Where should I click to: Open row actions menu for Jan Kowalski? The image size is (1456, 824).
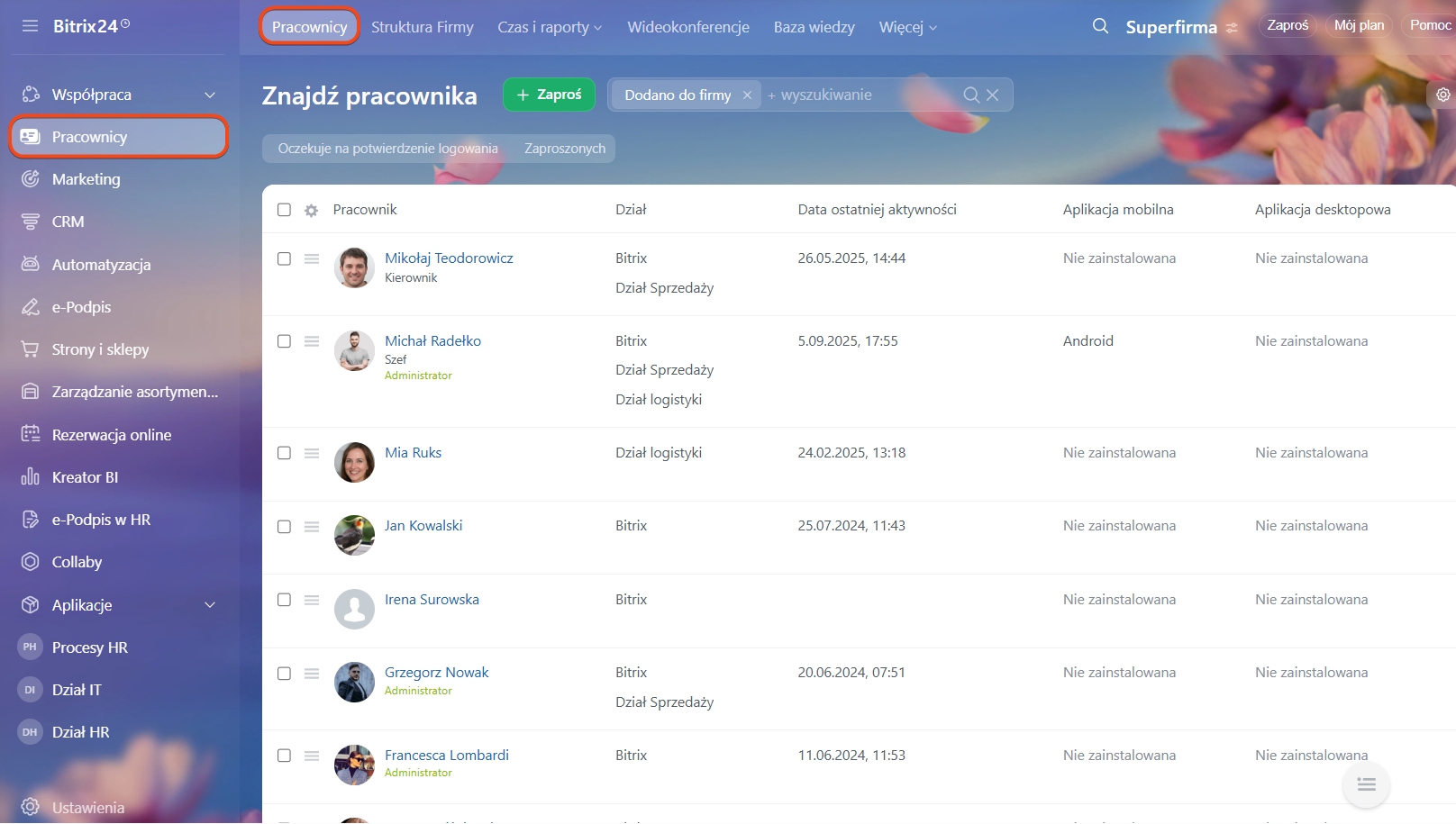point(312,527)
